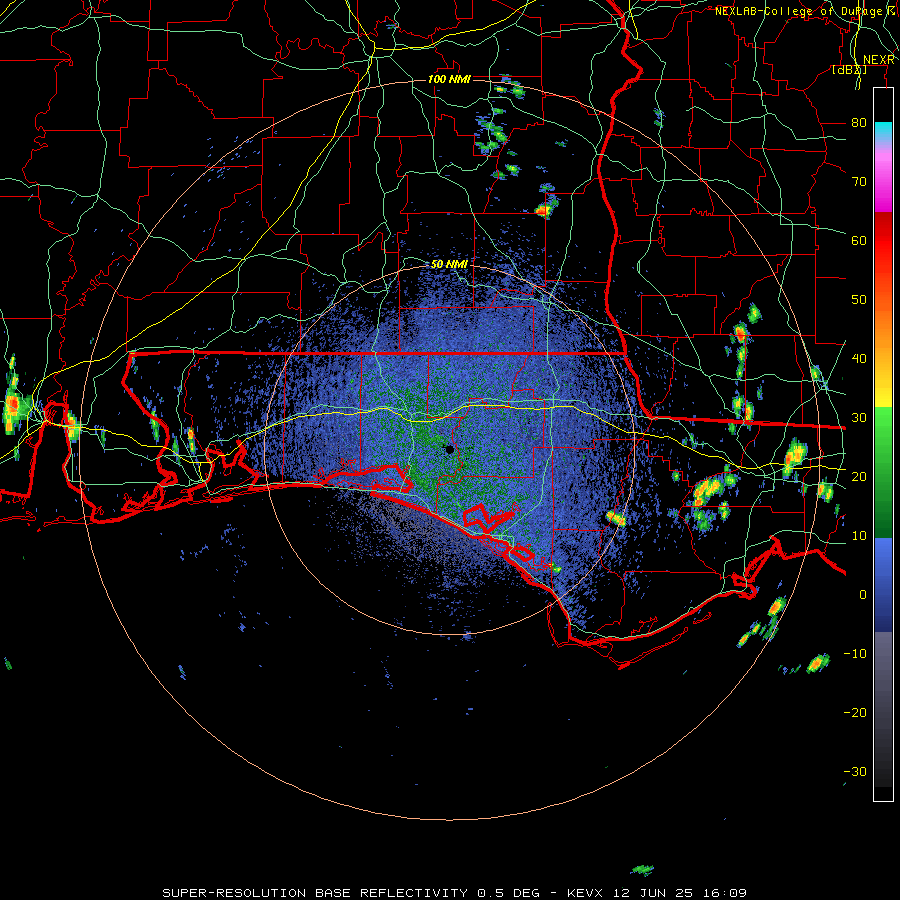
Task: Click the 80 value on dBZ scale
Action: pos(859,122)
